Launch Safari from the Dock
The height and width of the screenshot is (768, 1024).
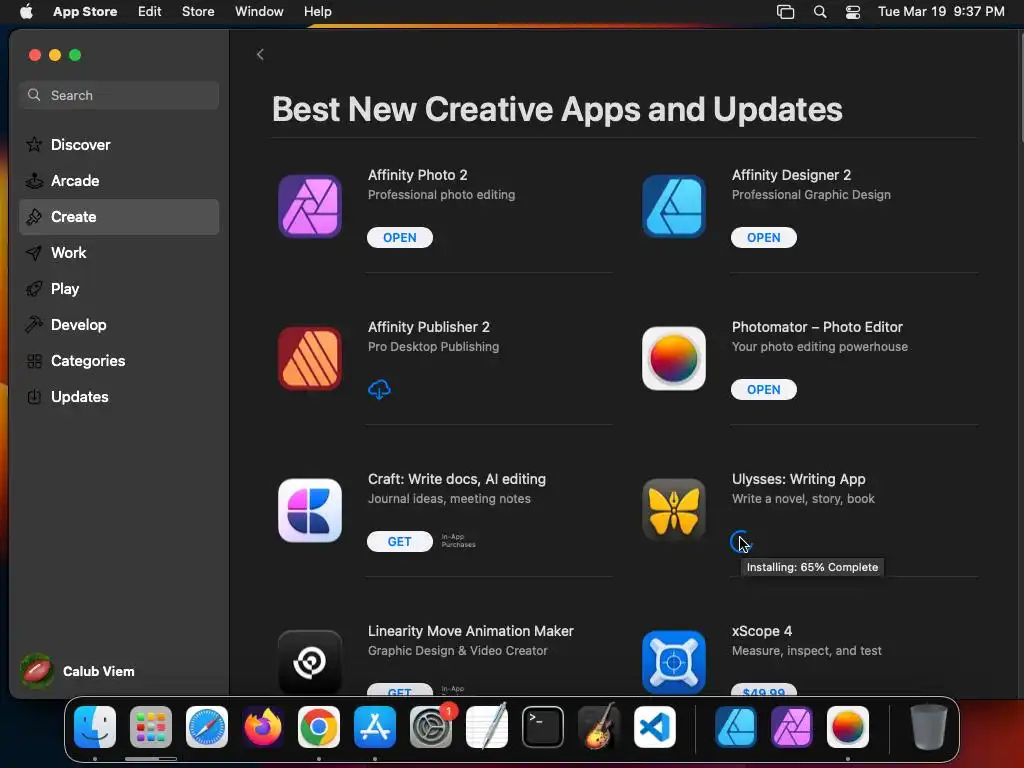[x=207, y=727]
